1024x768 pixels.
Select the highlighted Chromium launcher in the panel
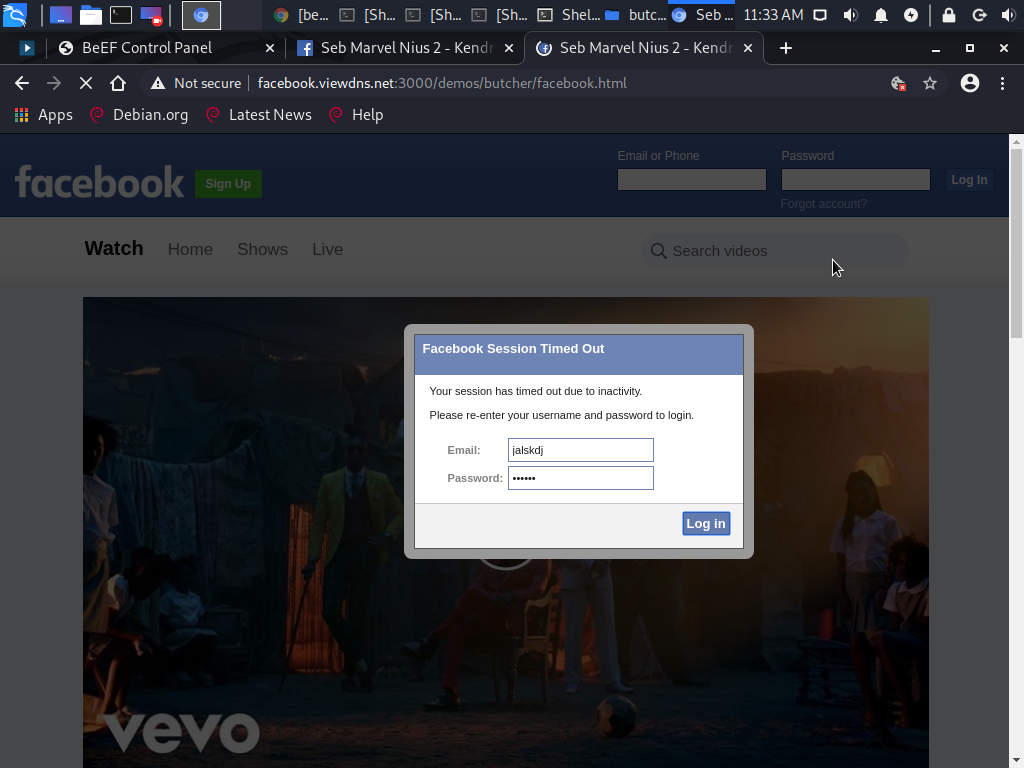click(201, 15)
